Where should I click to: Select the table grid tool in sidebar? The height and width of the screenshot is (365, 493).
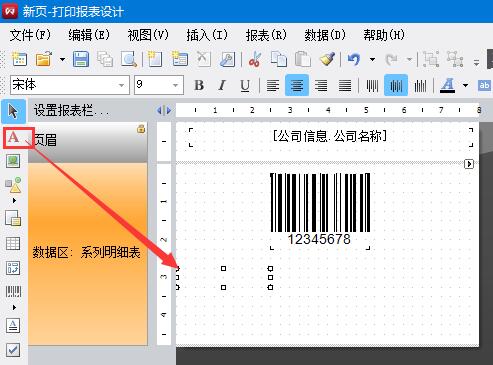pos(13,244)
